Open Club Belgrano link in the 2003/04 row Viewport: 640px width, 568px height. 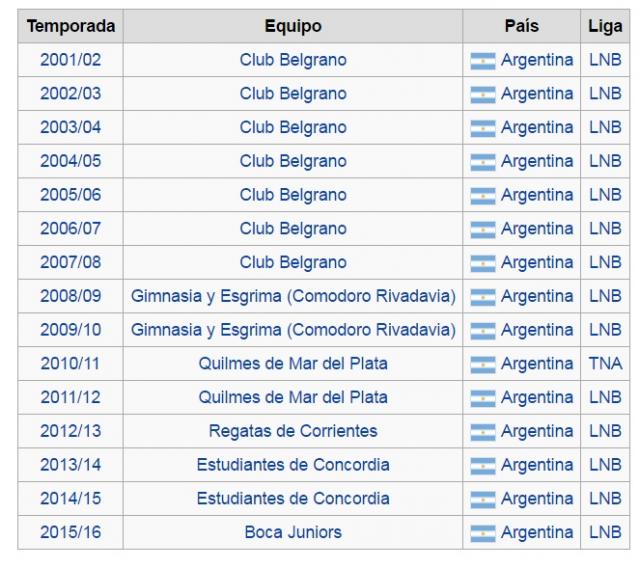(293, 127)
